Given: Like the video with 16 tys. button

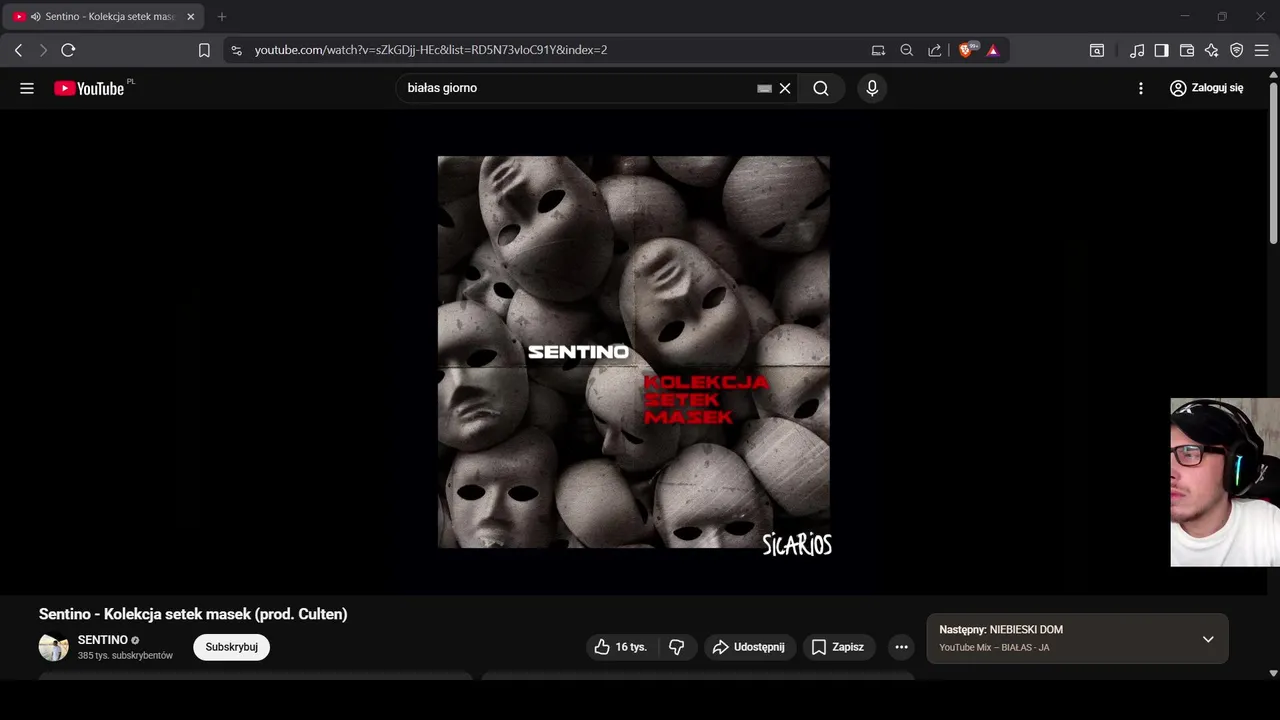Looking at the screenshot, I should 621,647.
